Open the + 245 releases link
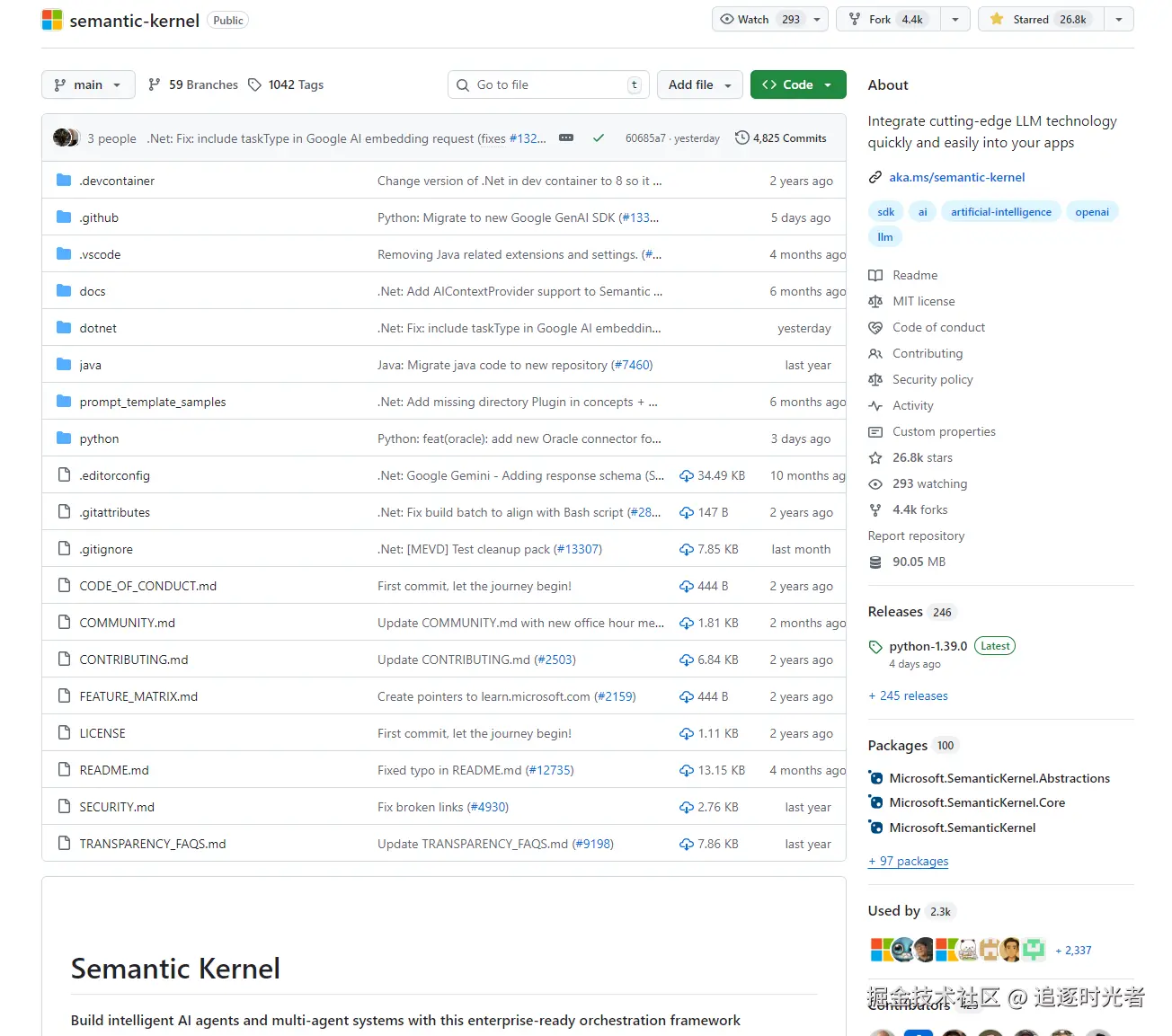This screenshot has height=1036, width=1172. point(908,695)
